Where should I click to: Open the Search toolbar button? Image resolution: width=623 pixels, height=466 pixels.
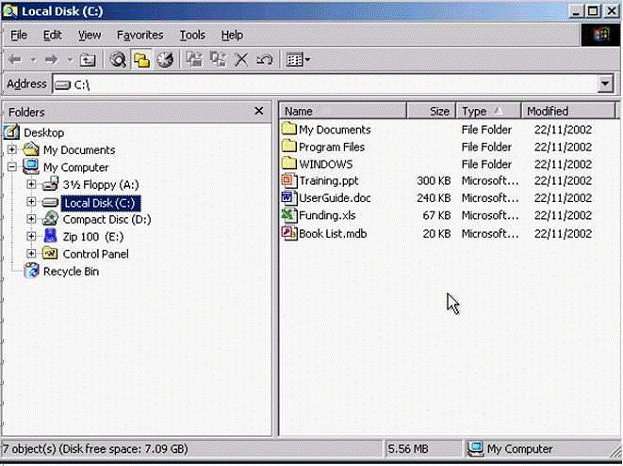118,60
